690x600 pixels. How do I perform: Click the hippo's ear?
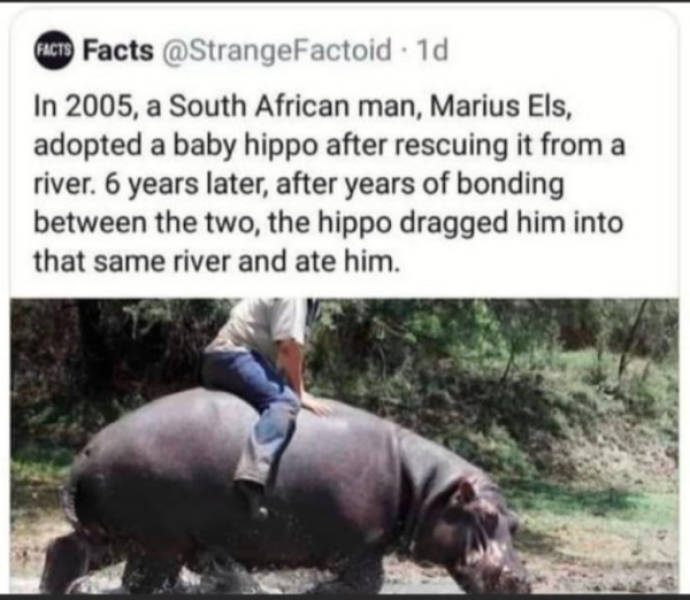(x=465, y=491)
